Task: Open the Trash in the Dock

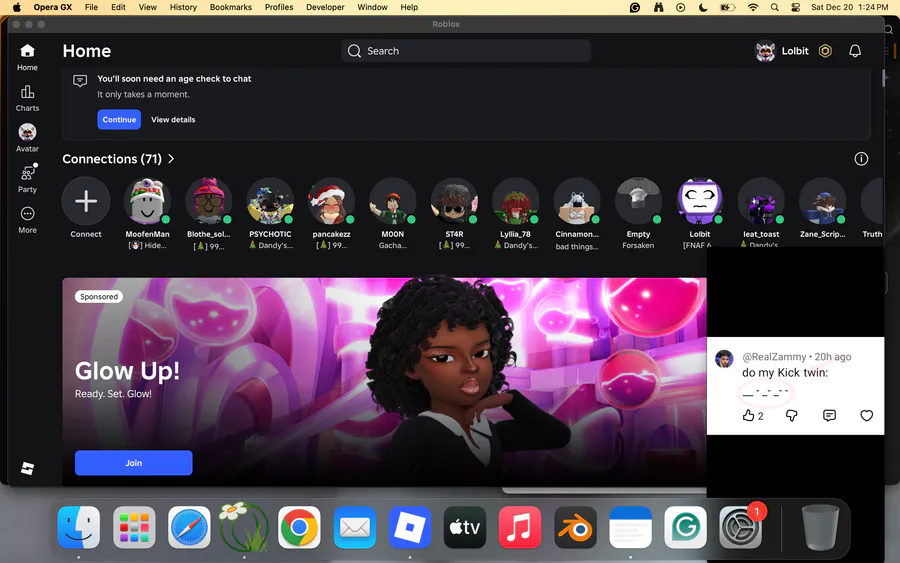Action: coord(820,527)
